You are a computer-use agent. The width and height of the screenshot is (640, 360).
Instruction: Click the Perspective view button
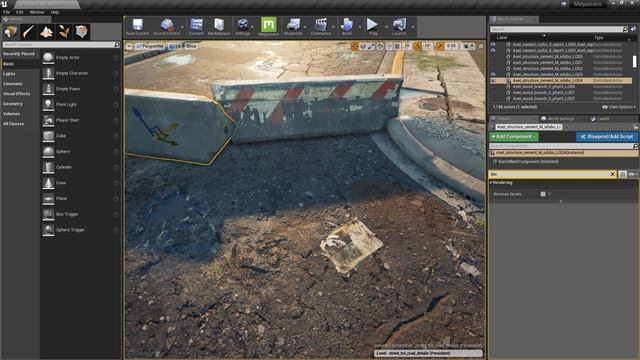(149, 47)
